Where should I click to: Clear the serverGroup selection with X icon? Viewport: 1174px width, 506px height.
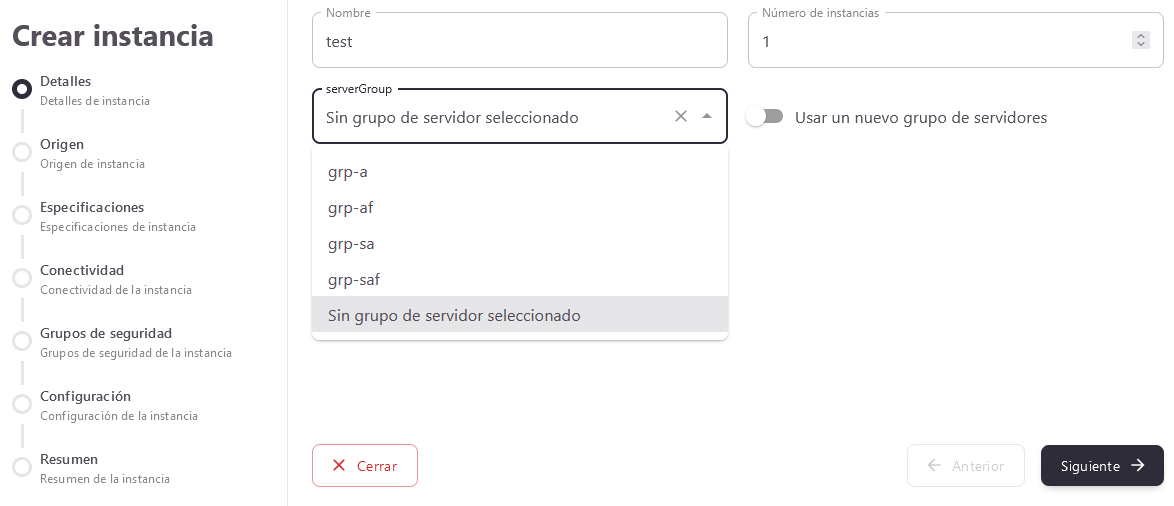click(x=681, y=116)
